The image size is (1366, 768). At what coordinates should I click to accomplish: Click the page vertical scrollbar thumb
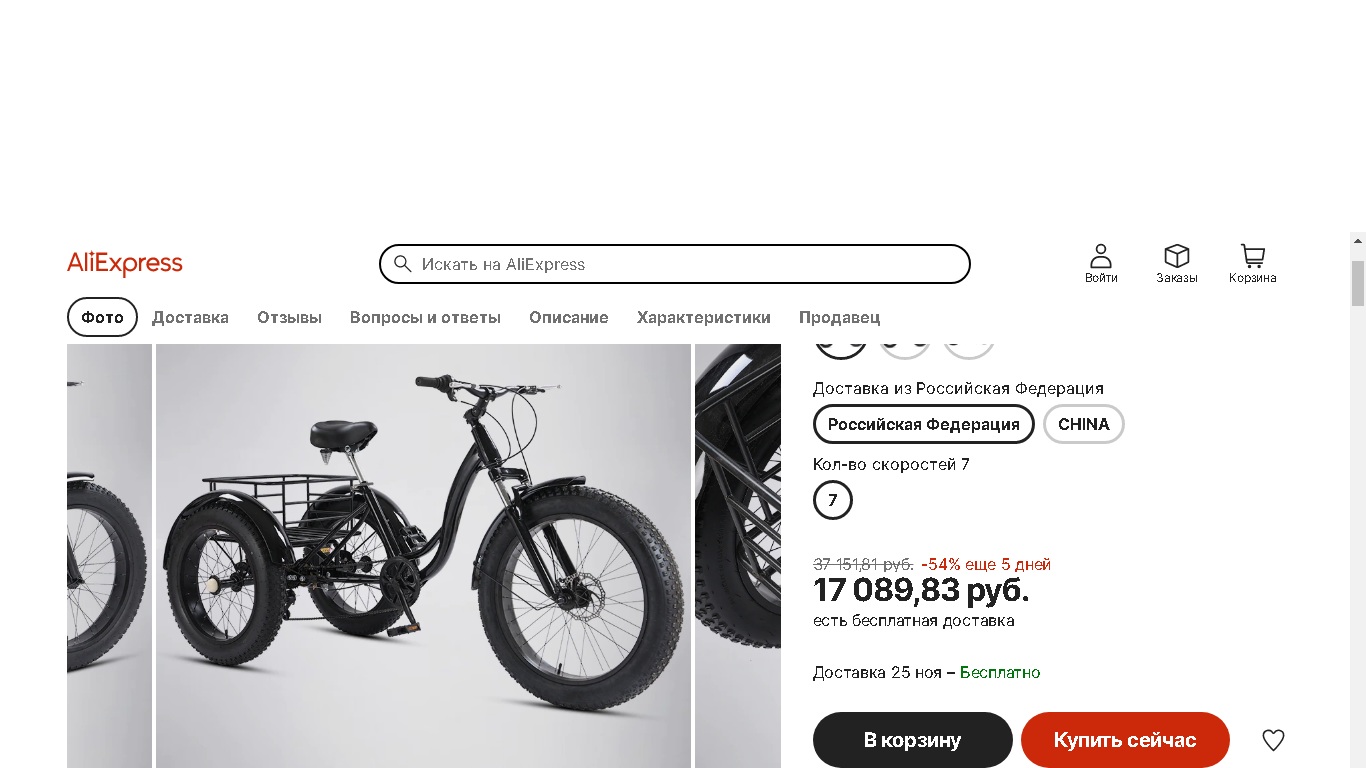click(x=1358, y=283)
